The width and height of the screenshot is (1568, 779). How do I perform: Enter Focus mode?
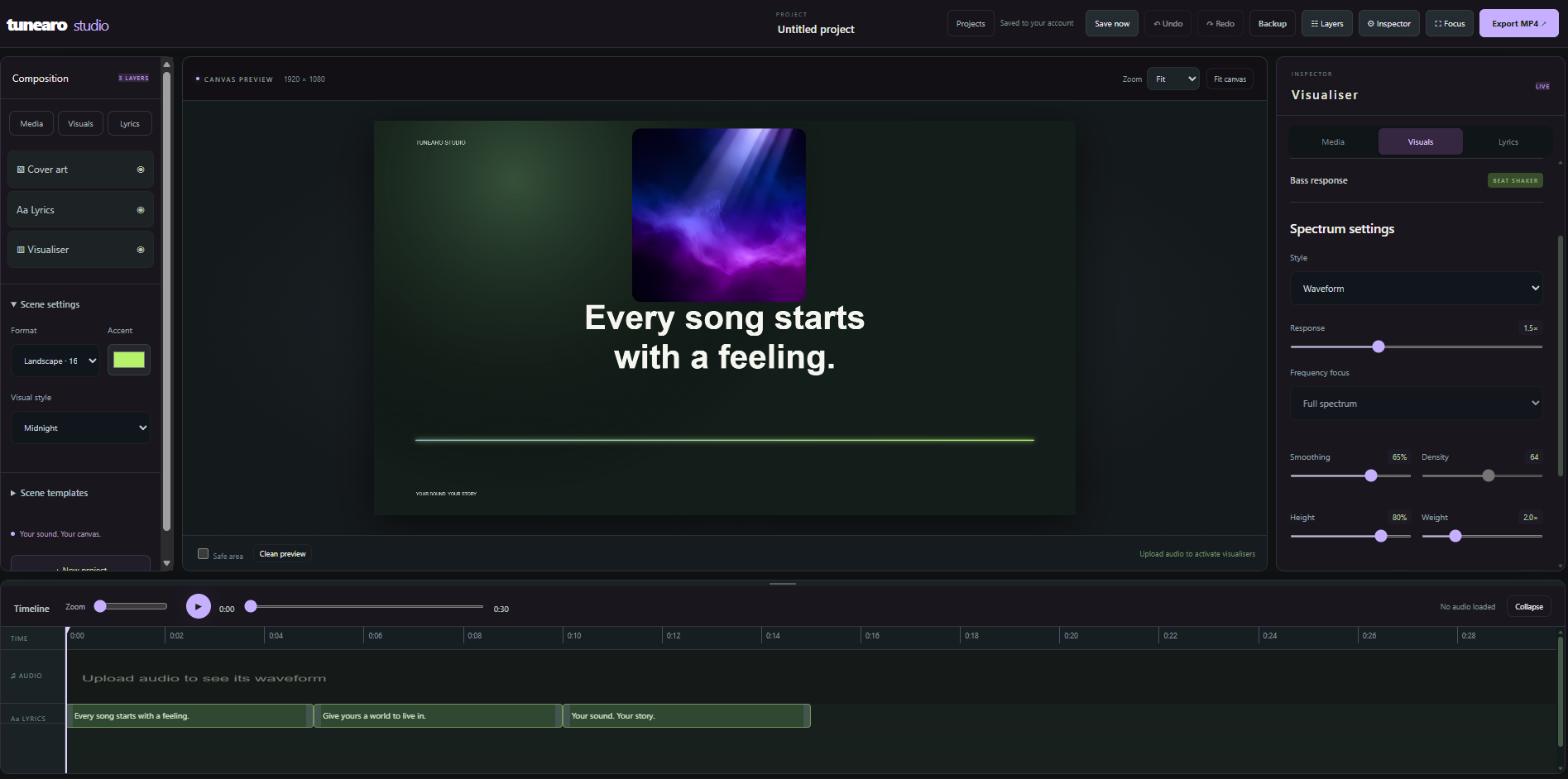(1450, 23)
